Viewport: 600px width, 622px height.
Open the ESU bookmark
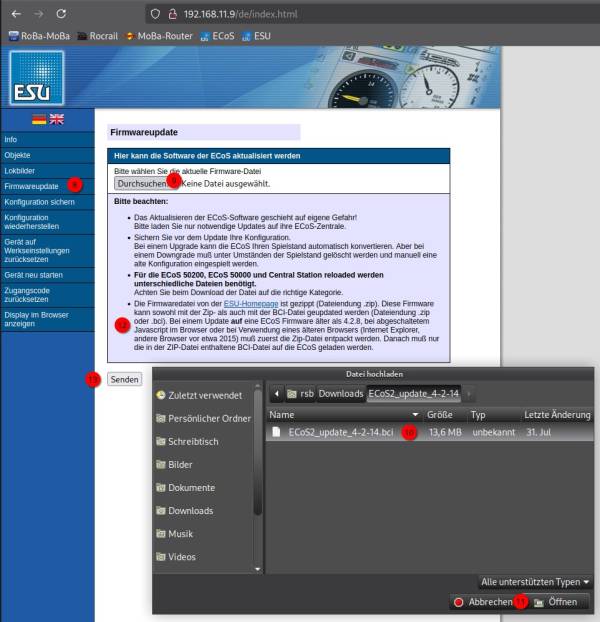pos(256,36)
